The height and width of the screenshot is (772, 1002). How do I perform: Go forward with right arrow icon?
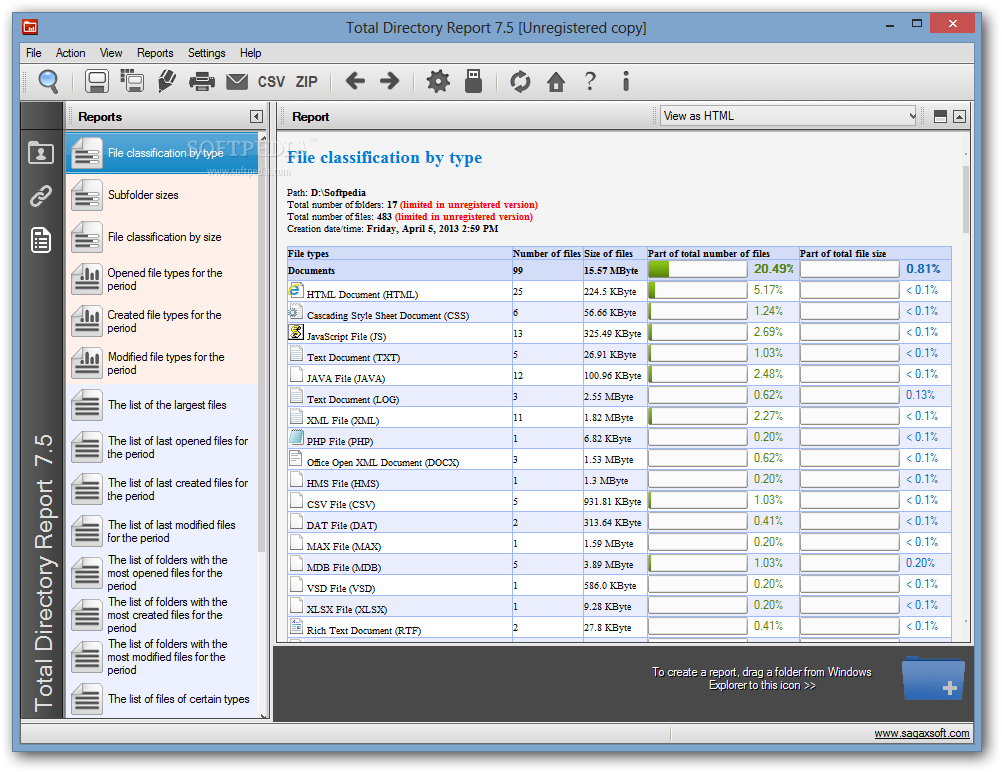[389, 81]
